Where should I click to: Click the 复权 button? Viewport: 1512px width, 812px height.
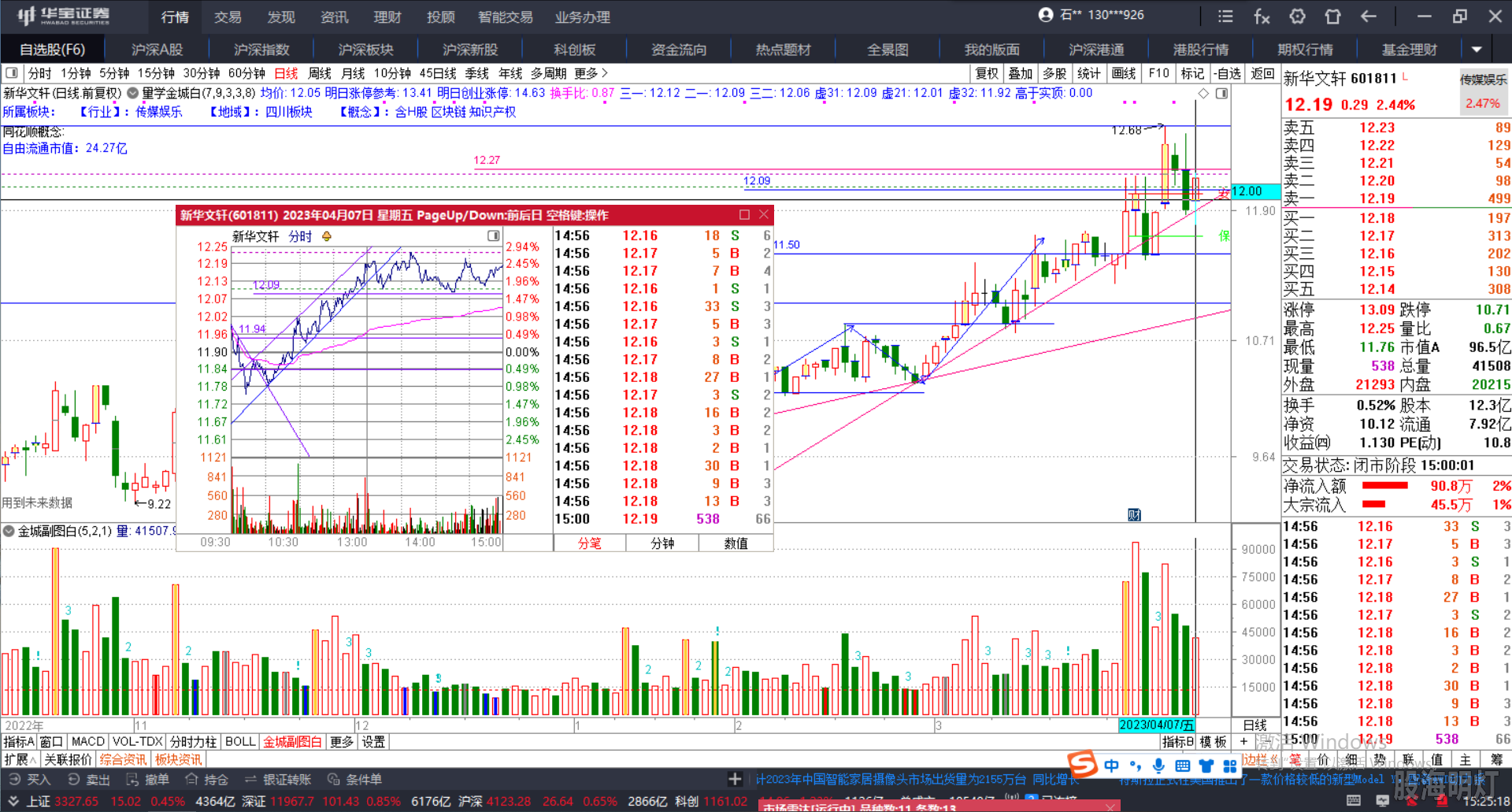[x=987, y=73]
